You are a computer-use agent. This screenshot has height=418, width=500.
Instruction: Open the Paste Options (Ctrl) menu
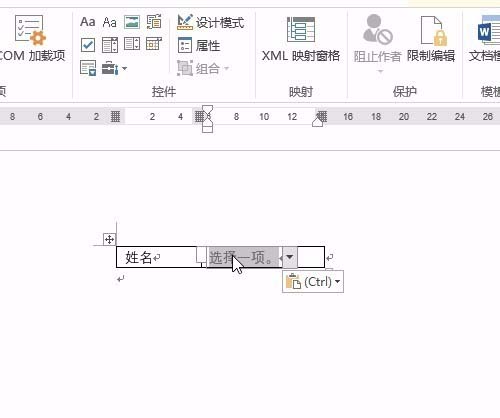pos(313,282)
